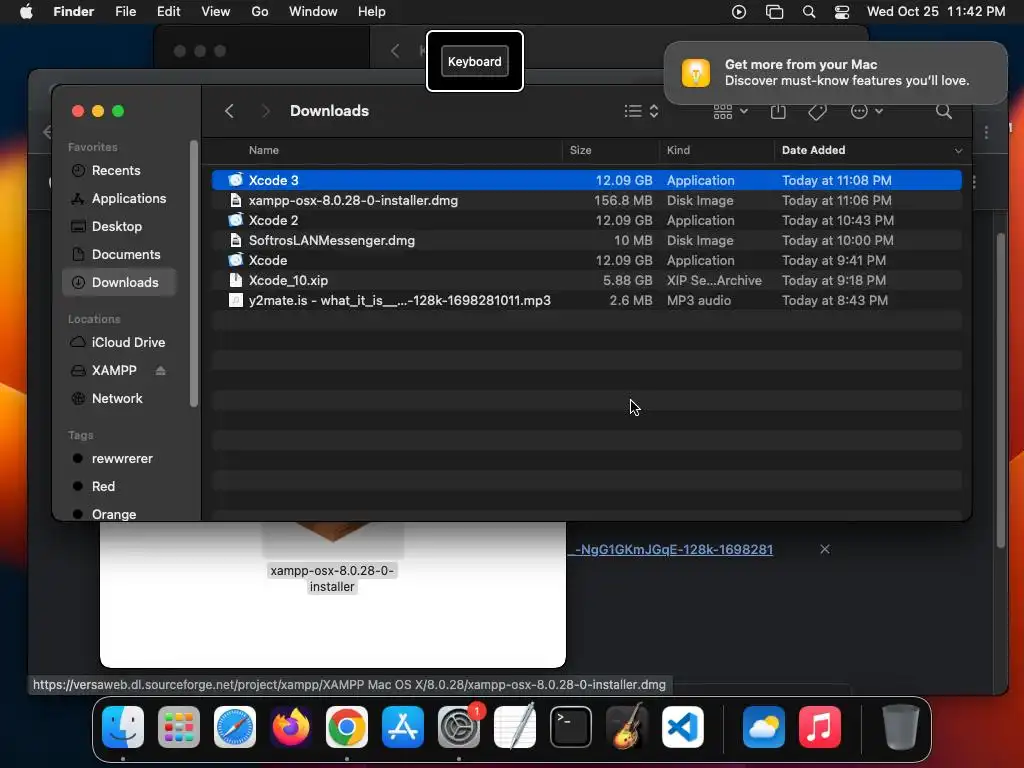The height and width of the screenshot is (768, 1024).
Task: Open the Edit menu
Action: [x=168, y=12]
